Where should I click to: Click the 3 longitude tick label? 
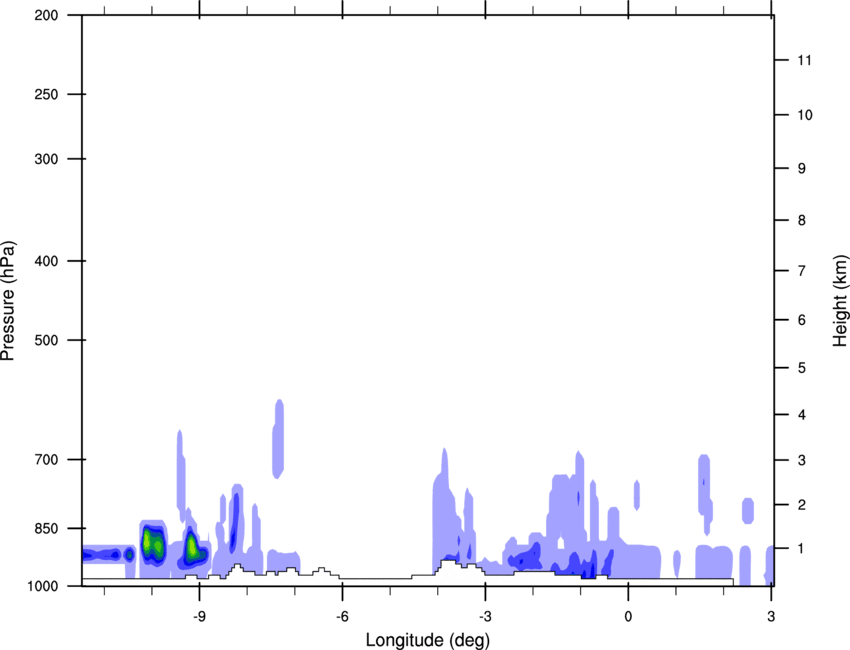tap(771, 617)
